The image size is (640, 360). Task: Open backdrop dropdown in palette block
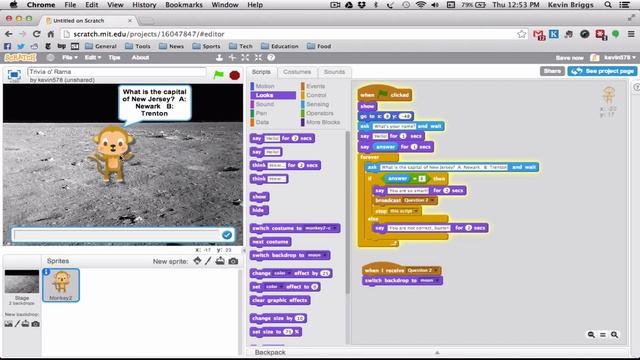pyautogui.click(x=325, y=256)
